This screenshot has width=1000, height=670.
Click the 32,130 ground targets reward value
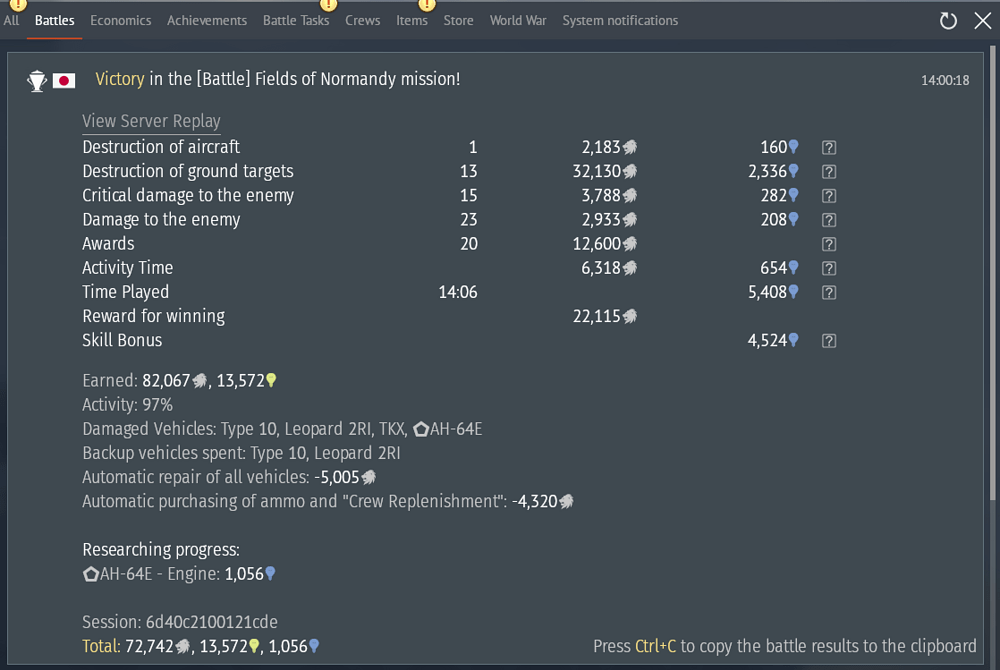tap(597, 171)
